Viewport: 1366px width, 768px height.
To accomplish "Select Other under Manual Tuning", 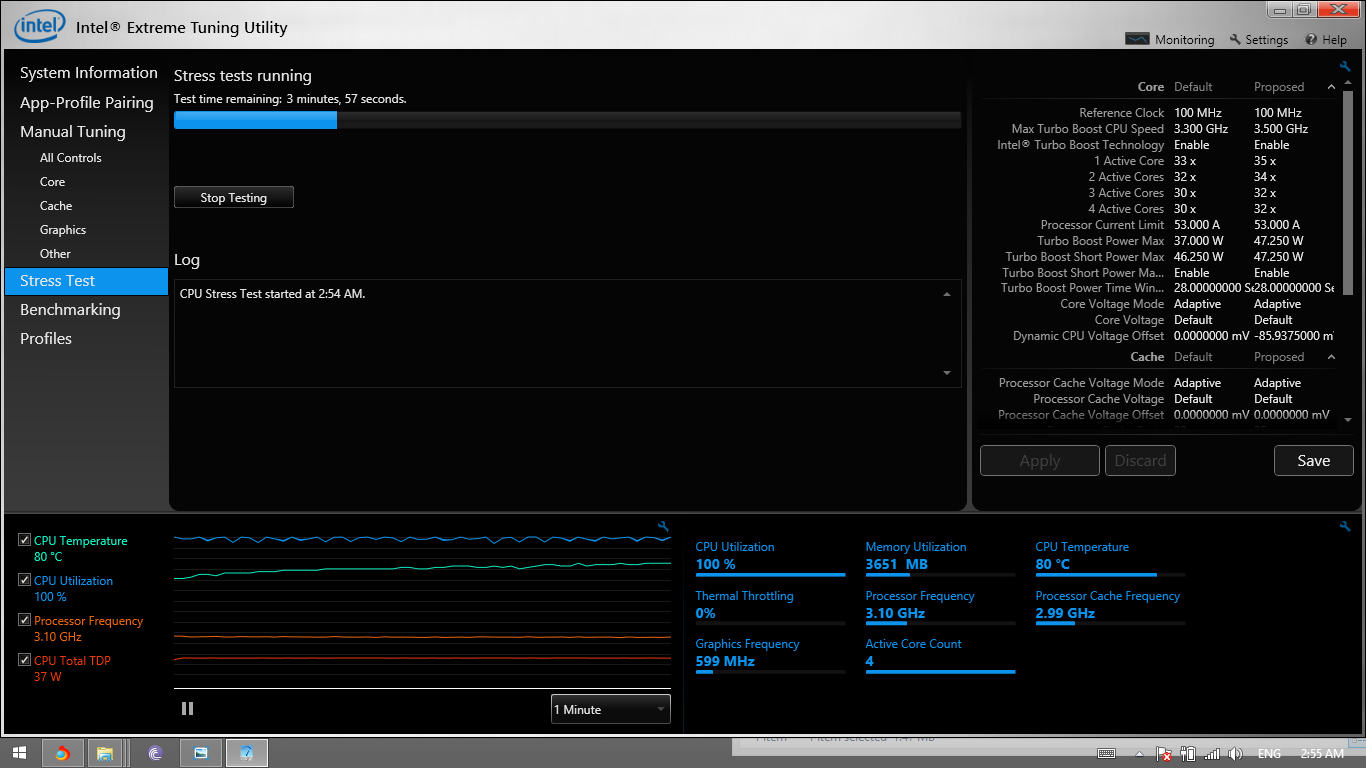I will coord(56,254).
